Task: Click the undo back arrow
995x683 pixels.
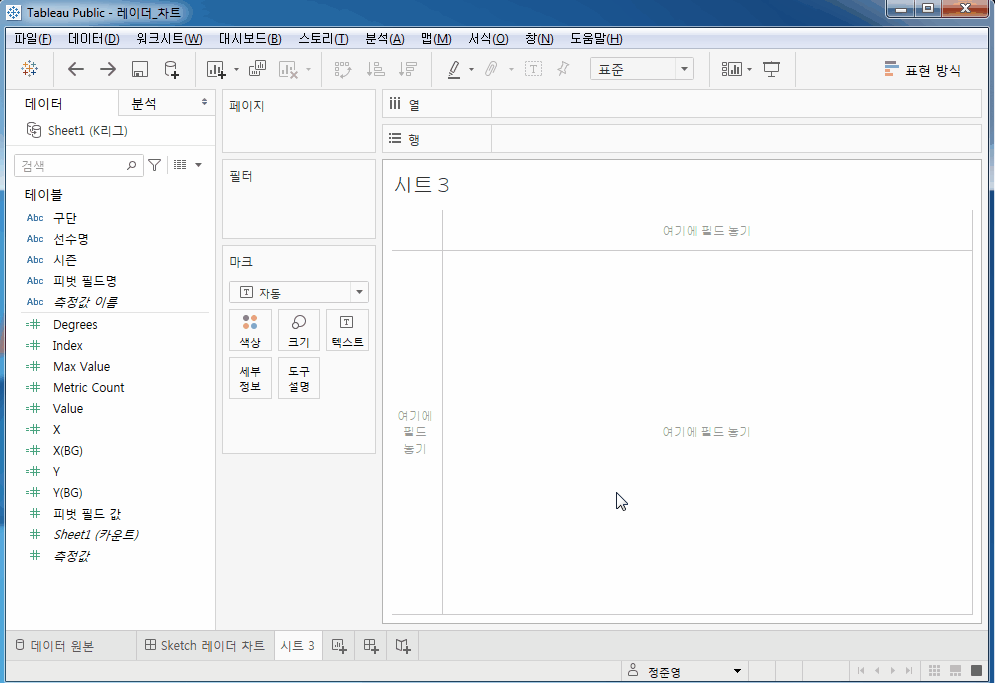Action: [76, 69]
